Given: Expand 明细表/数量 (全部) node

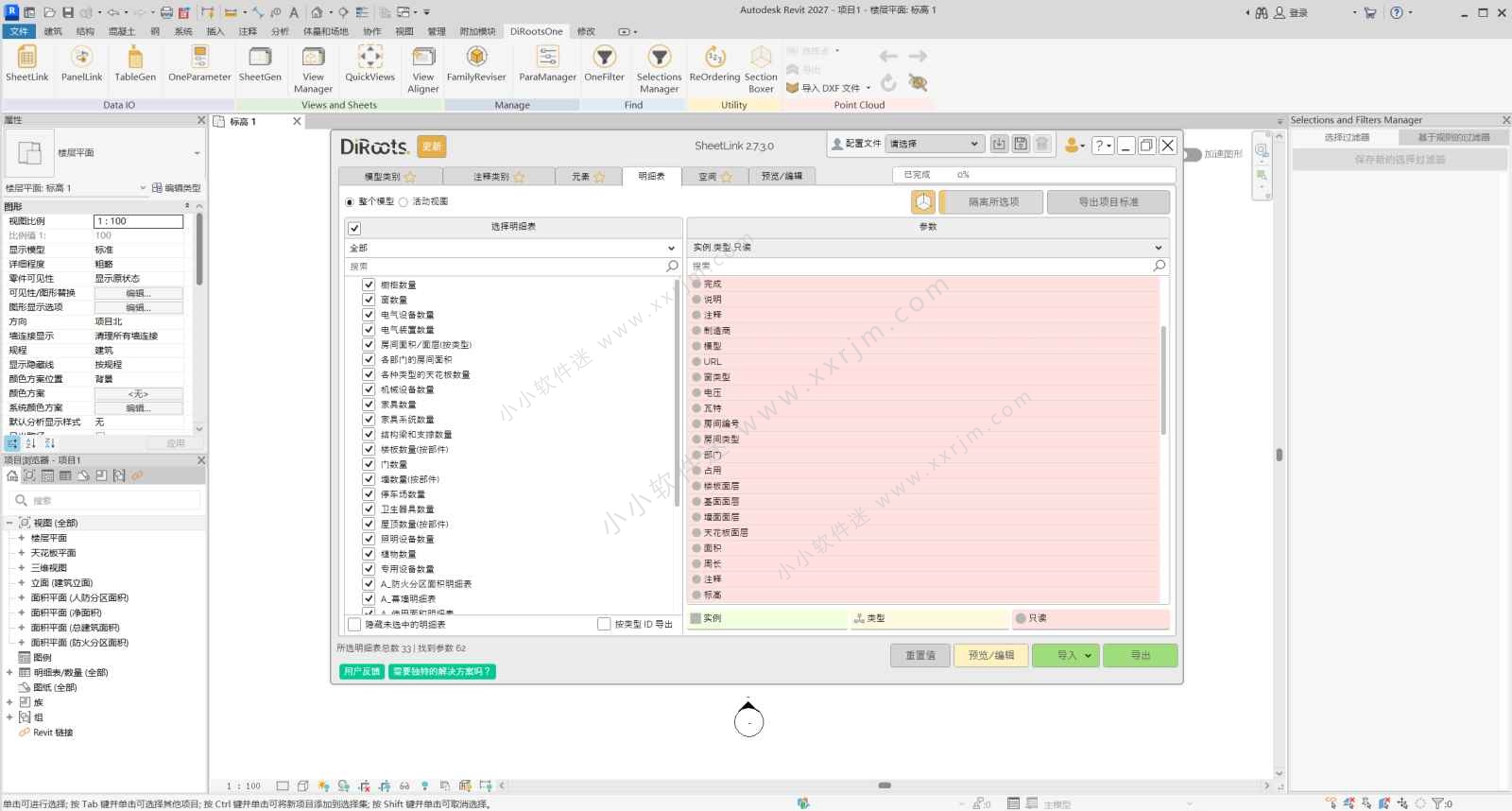Looking at the screenshot, I should (9, 673).
